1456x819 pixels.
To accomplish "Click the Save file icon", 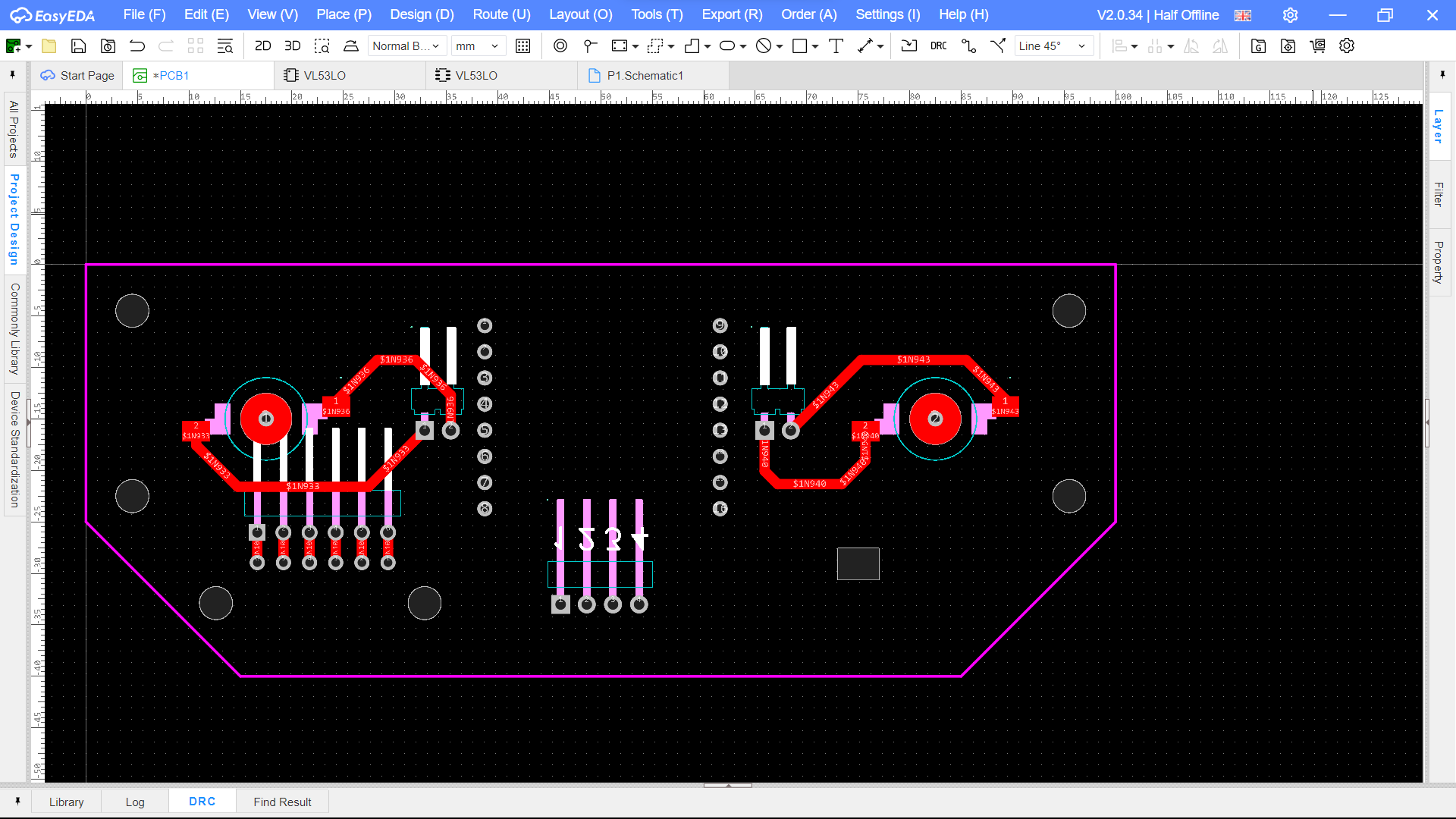I will click(x=78, y=46).
